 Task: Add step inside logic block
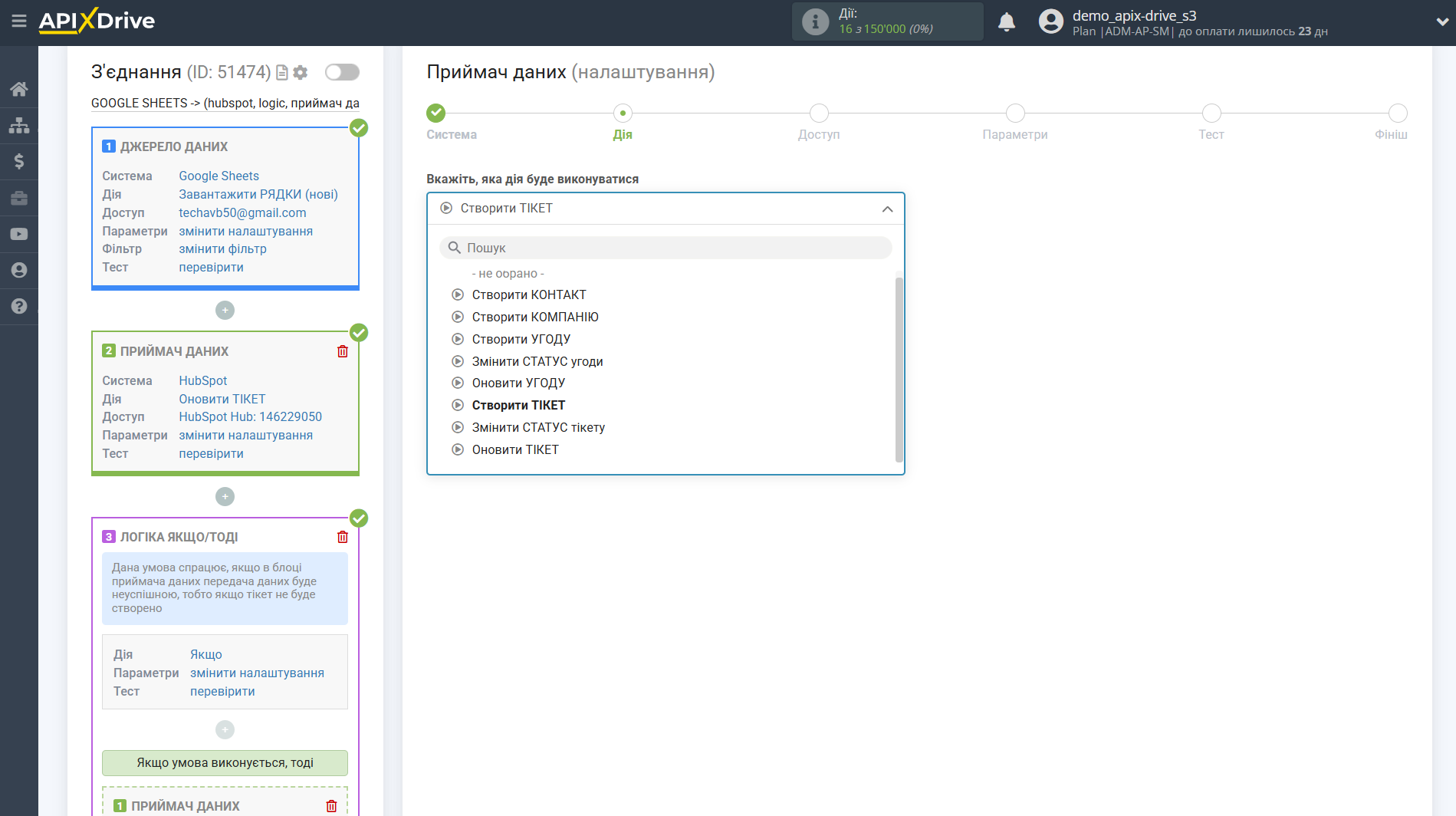tap(225, 729)
